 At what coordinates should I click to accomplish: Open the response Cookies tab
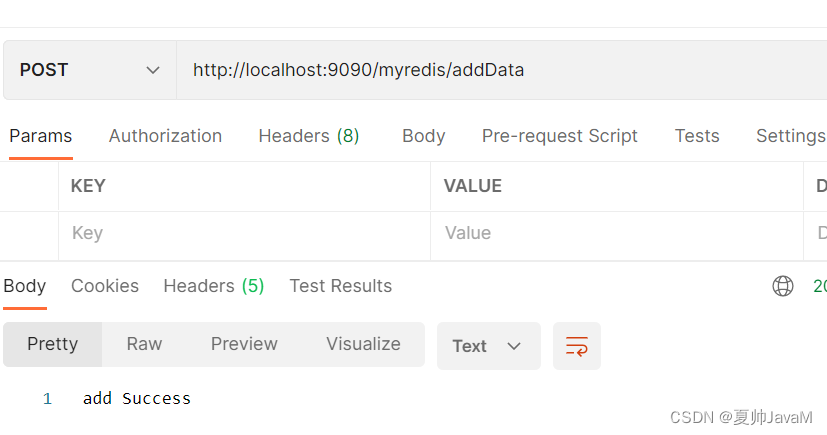(x=105, y=286)
